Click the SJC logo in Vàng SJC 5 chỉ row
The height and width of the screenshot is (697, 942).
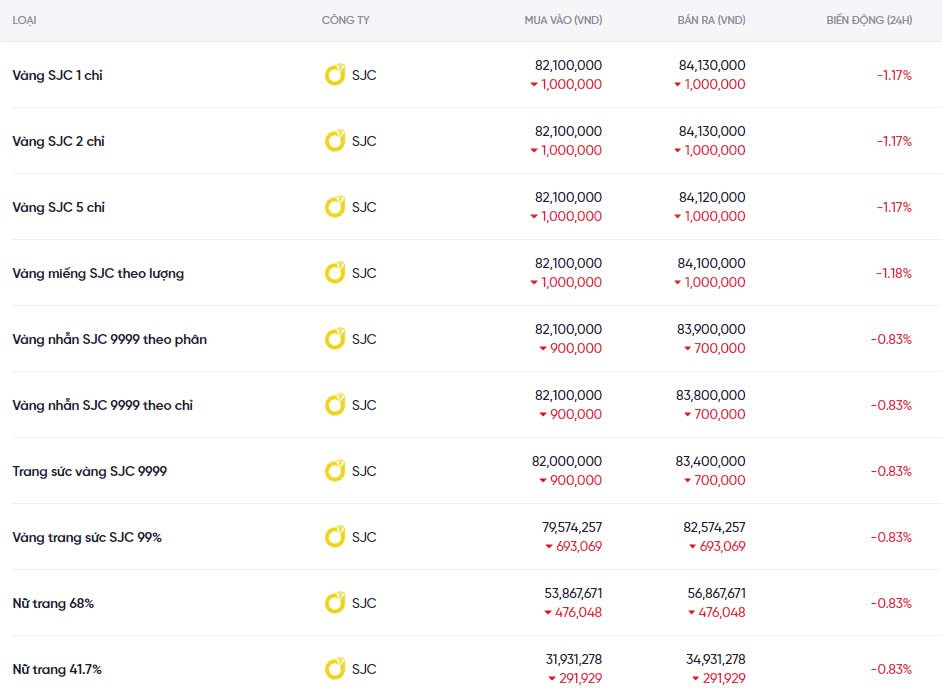coord(335,207)
